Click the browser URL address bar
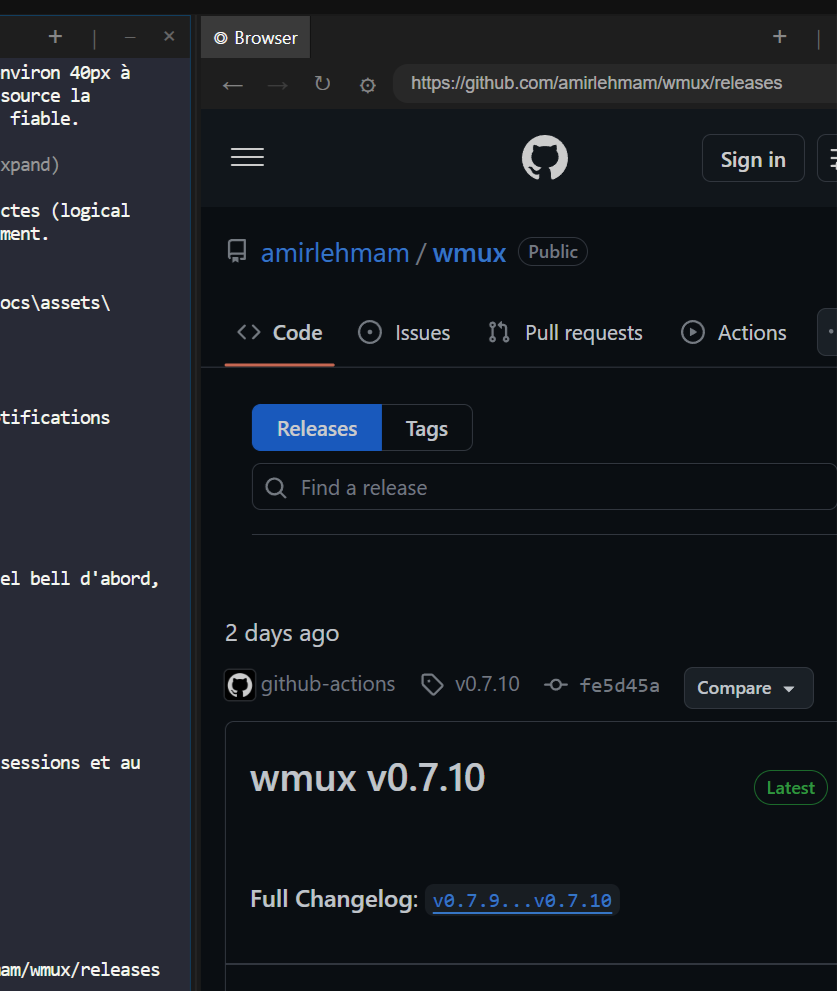Image resolution: width=837 pixels, height=991 pixels. click(x=614, y=83)
